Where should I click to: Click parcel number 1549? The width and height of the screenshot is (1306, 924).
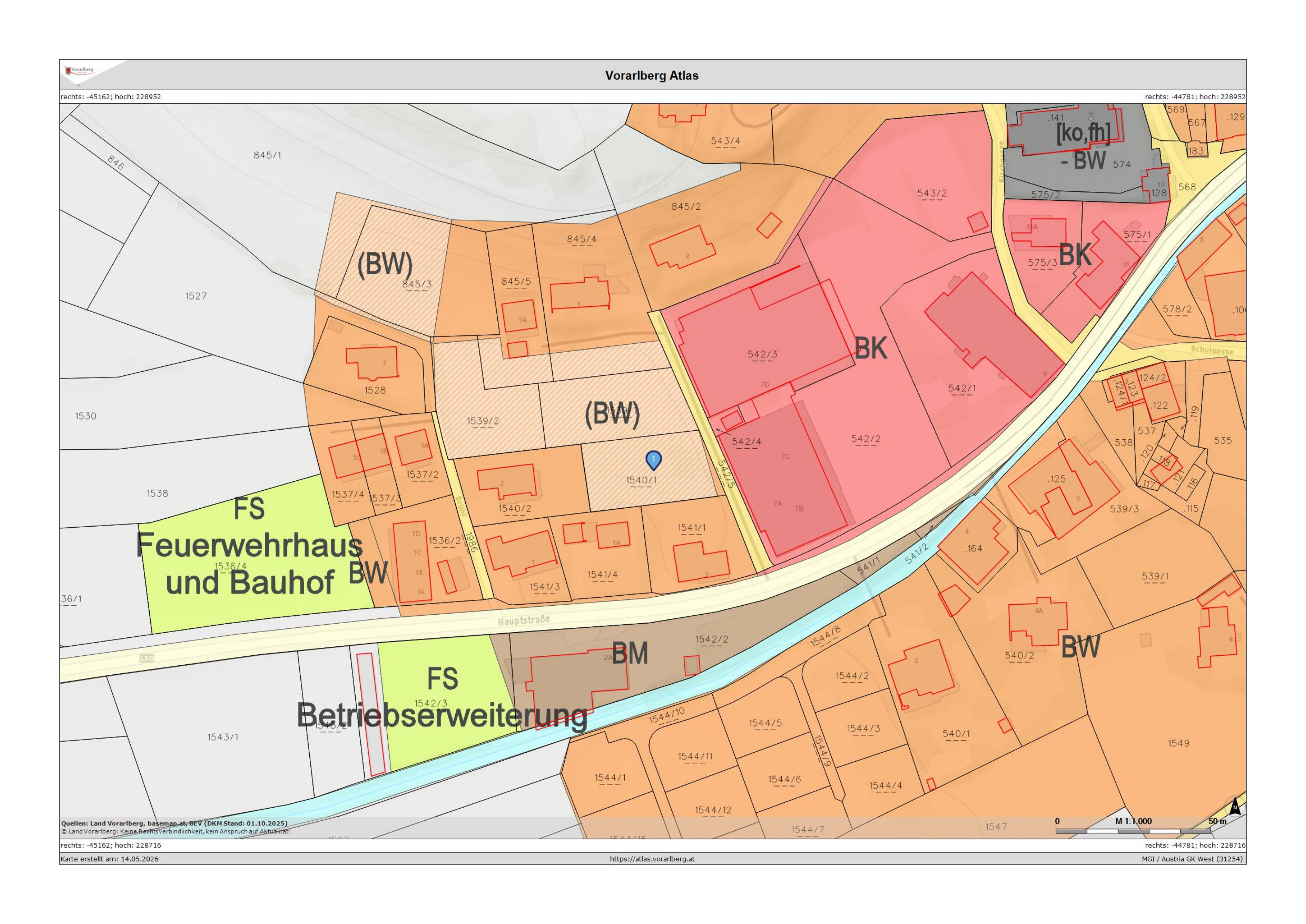pyautogui.click(x=1179, y=743)
